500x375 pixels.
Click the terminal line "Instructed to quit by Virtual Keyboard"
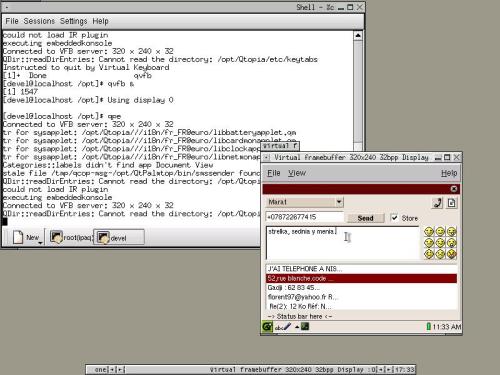pos(86,68)
